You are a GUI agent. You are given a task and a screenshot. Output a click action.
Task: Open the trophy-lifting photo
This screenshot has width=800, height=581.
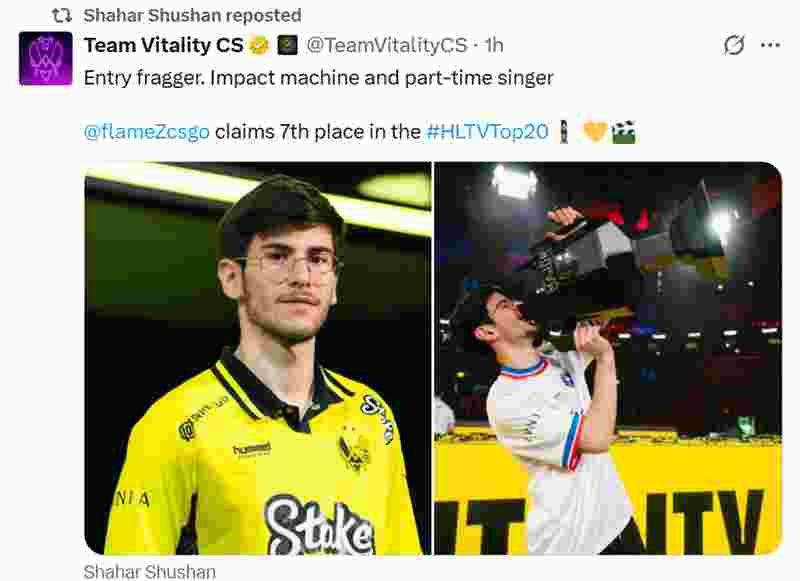coord(608,358)
